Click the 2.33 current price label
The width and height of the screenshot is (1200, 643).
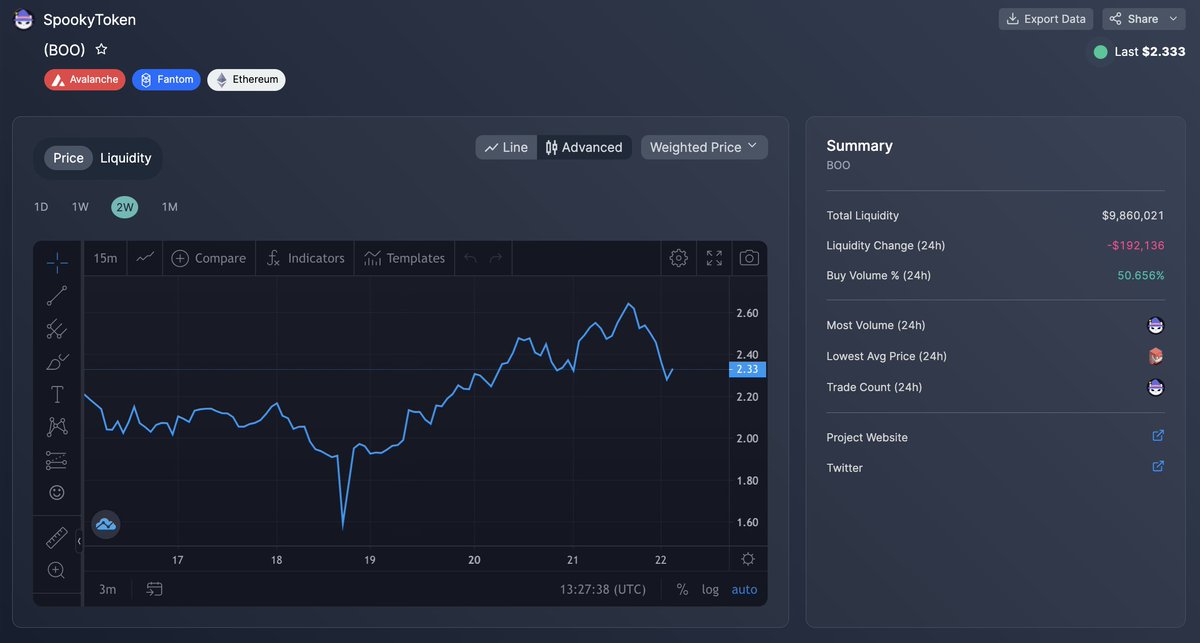(x=748, y=369)
